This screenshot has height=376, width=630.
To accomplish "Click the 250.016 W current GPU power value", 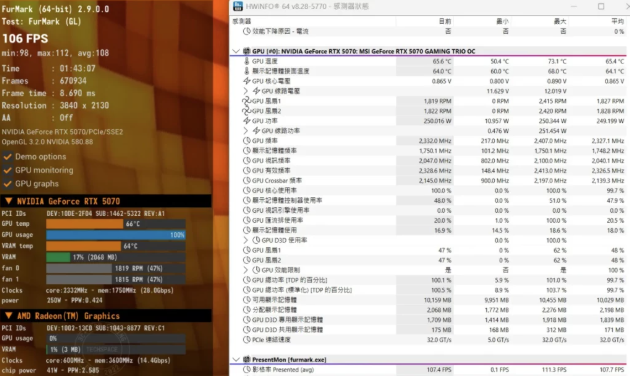I will [438, 121].
